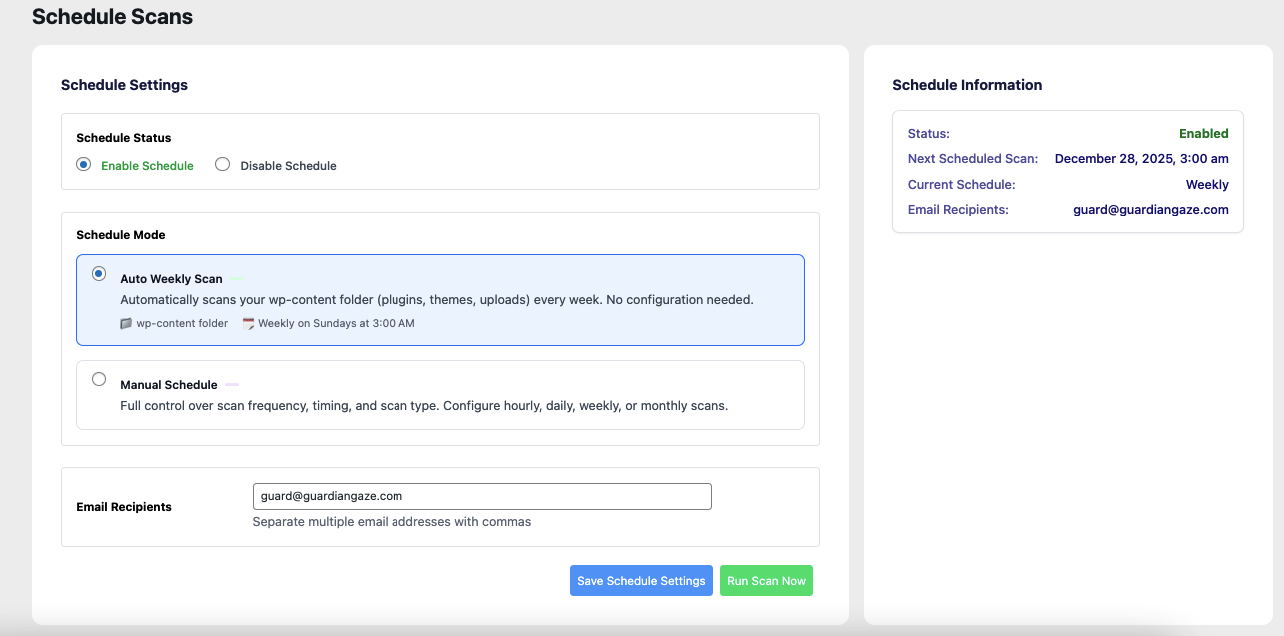1284x636 pixels.
Task: Choose the Auto Weekly Scan radio option
Action: click(x=99, y=274)
